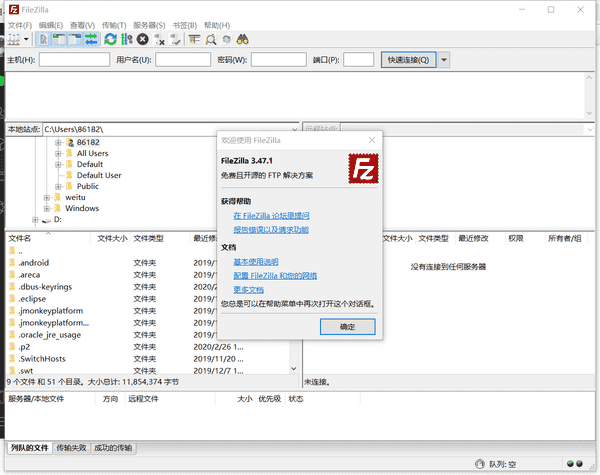Switch to 列队的文件 tab
Image resolution: width=600 pixels, height=475 pixels.
coord(29,447)
